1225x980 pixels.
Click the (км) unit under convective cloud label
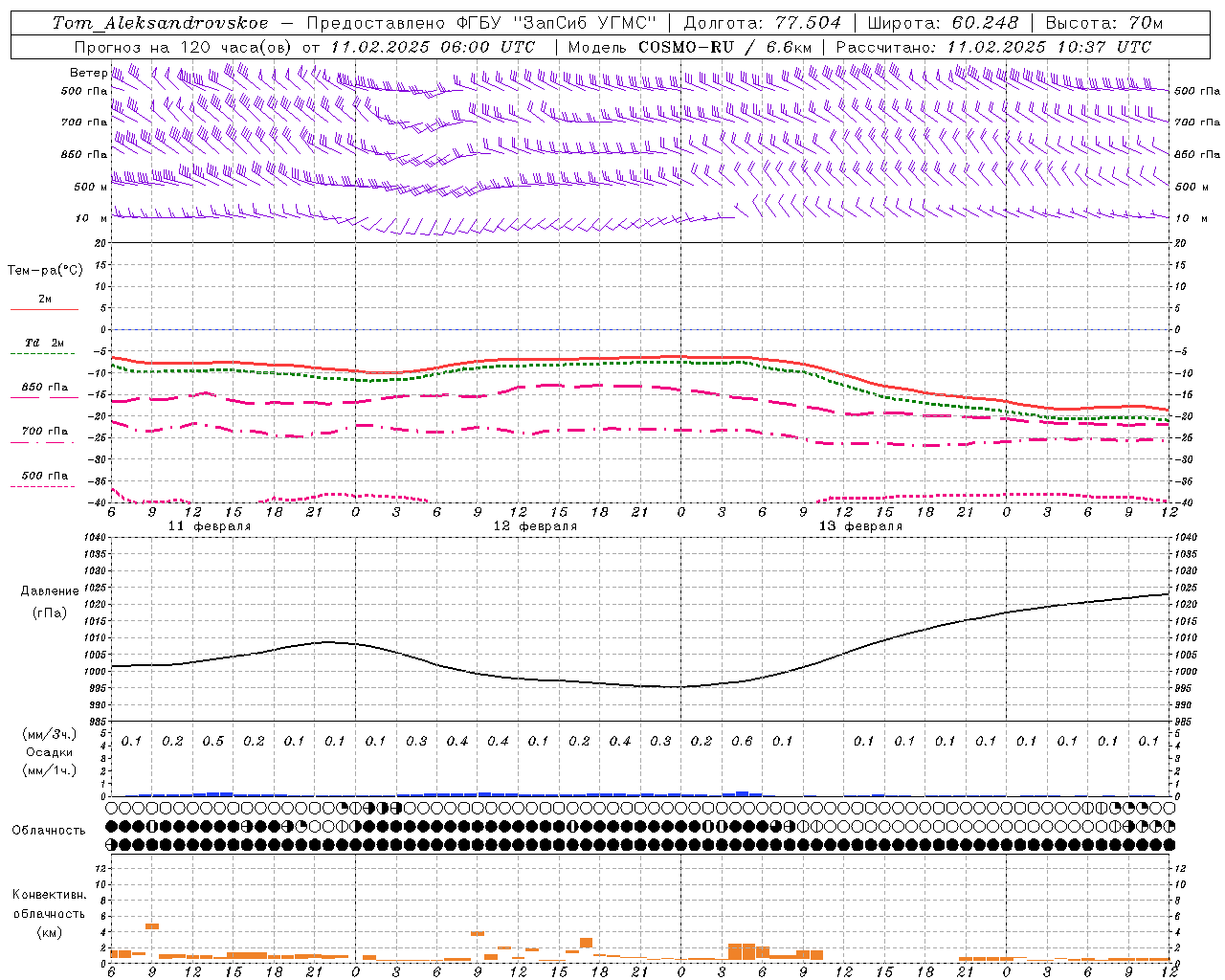pos(49,932)
